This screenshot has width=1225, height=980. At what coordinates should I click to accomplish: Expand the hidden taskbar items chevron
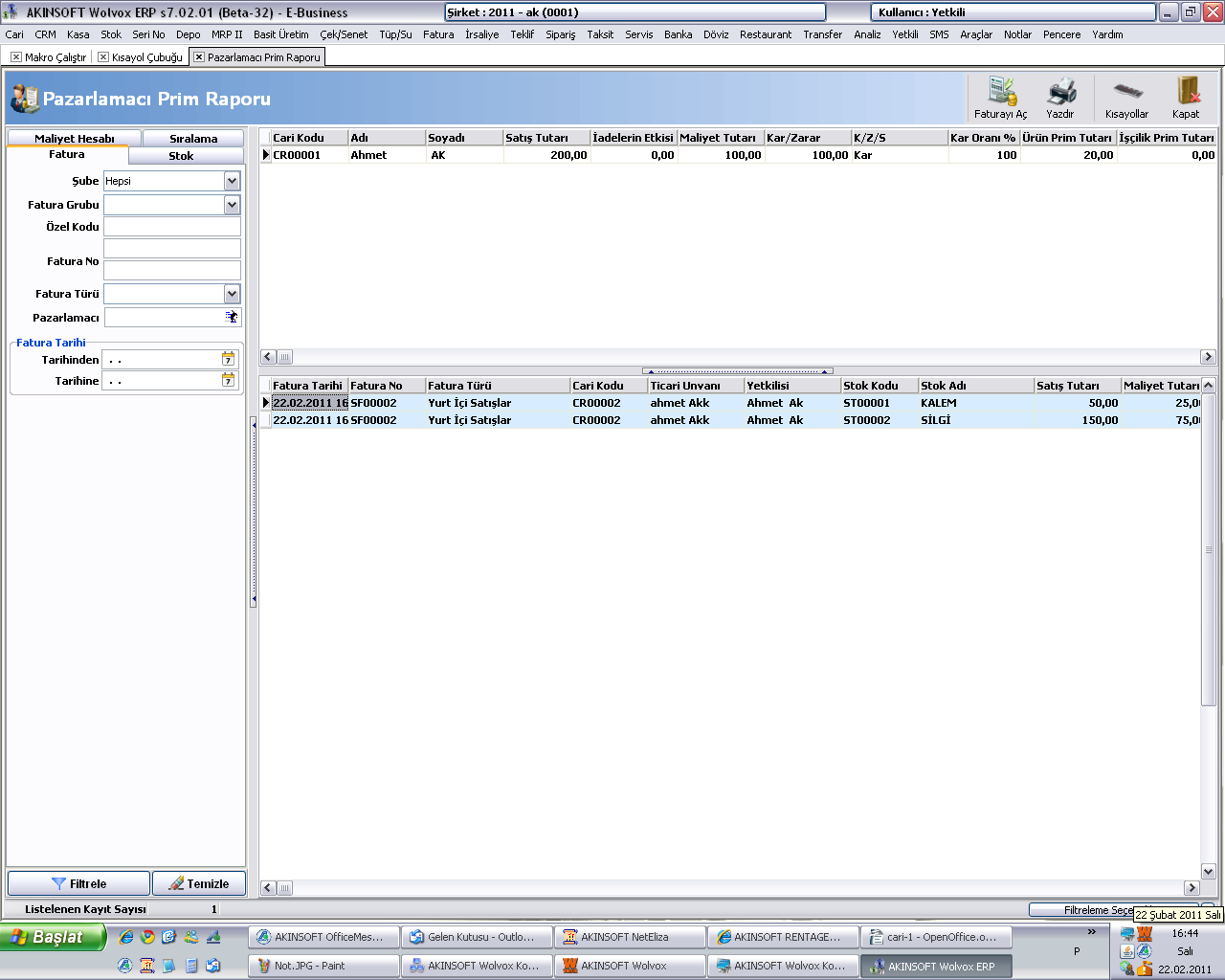coord(1092,932)
